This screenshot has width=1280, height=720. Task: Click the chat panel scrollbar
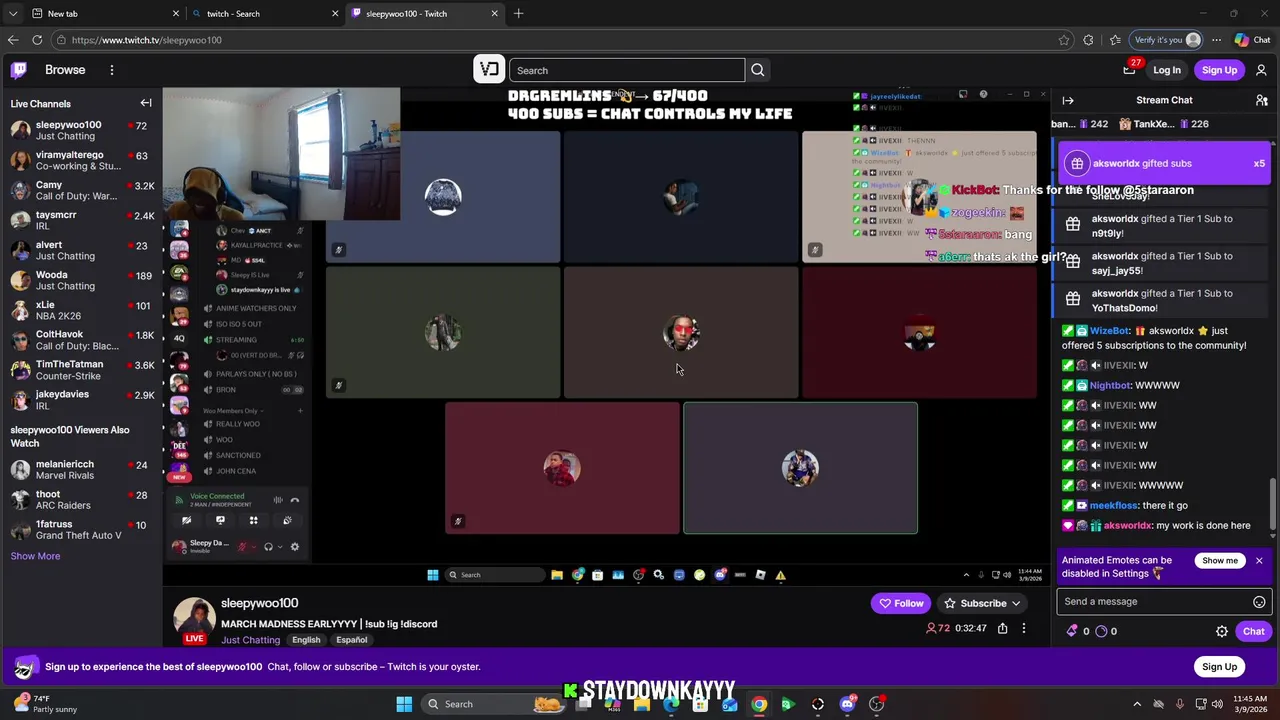tap(1273, 505)
